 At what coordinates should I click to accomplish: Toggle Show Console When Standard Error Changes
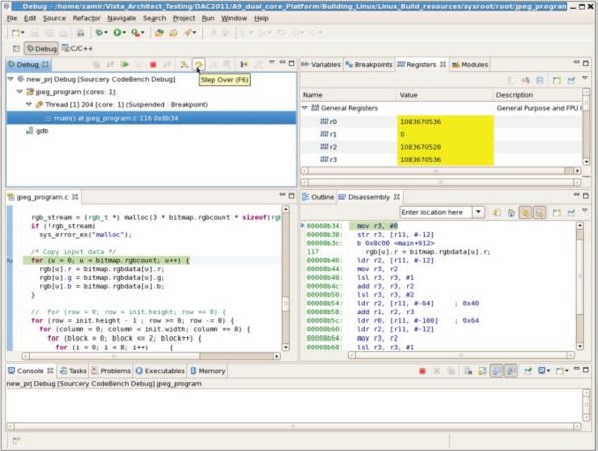click(x=511, y=371)
